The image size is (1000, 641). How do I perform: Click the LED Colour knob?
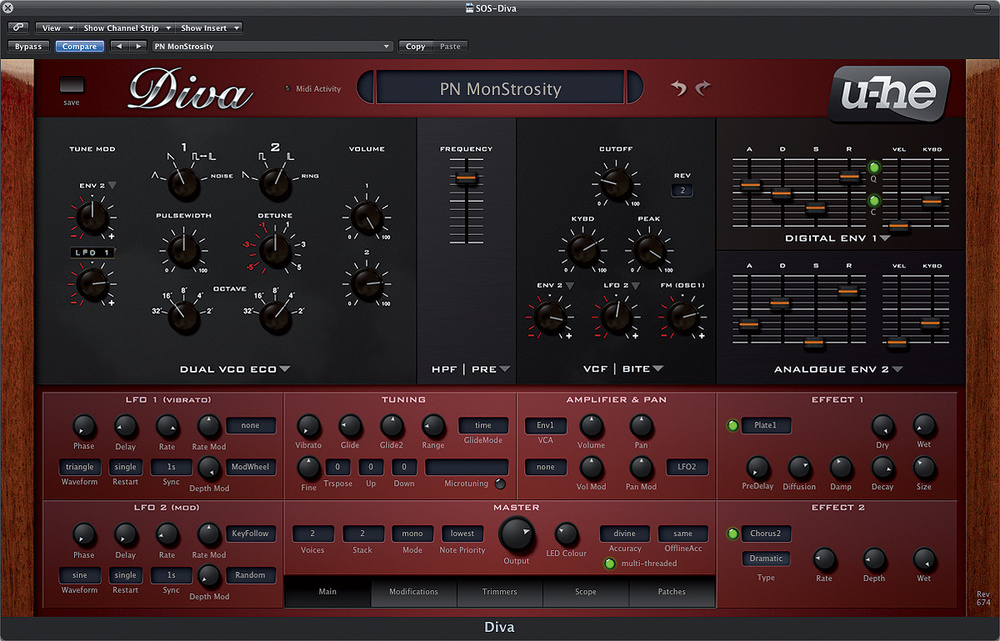tap(566, 534)
